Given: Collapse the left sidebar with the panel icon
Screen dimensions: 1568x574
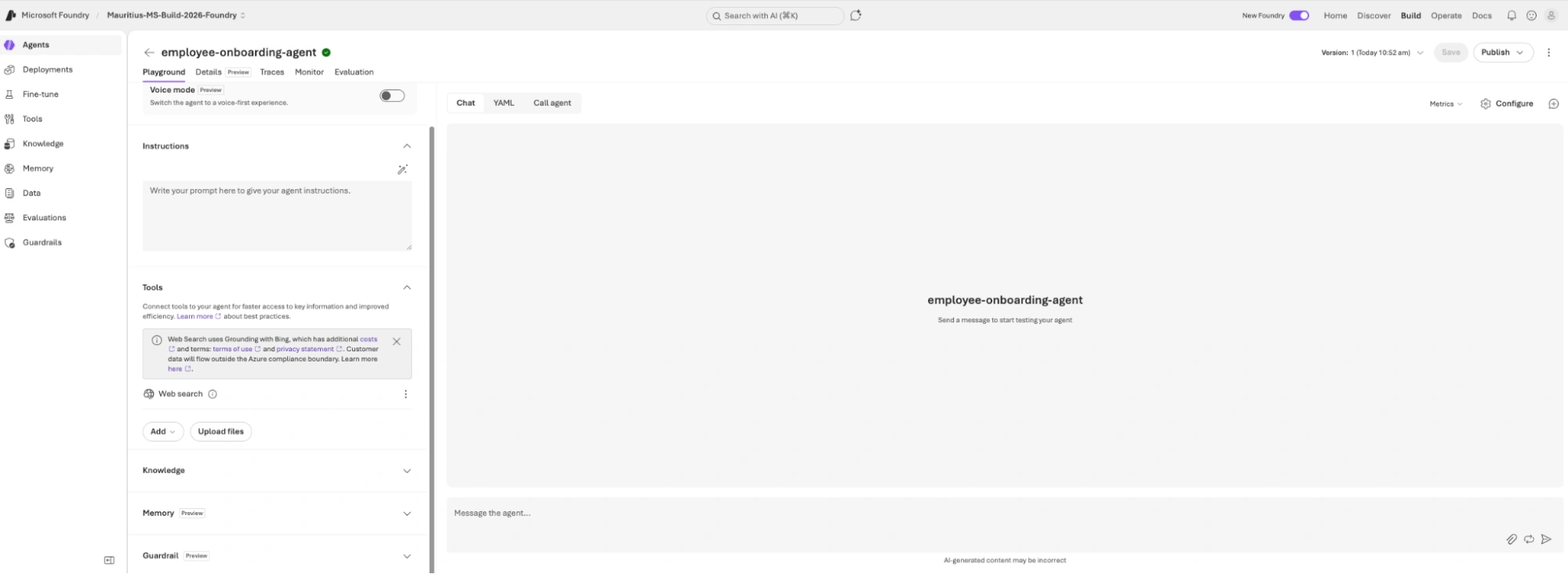Looking at the screenshot, I should click(109, 560).
